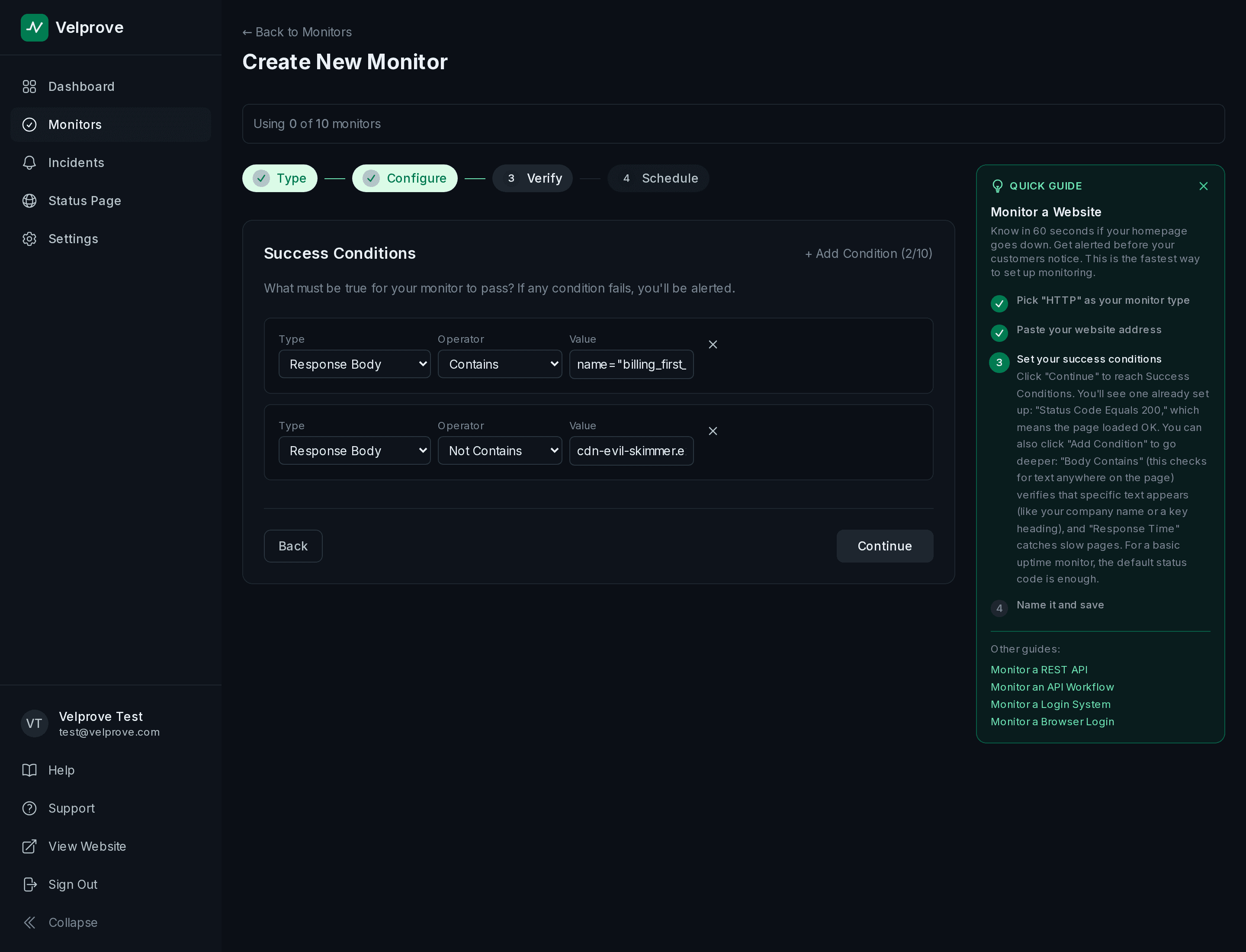Click the Sign Out sidebar entry

pos(110,884)
